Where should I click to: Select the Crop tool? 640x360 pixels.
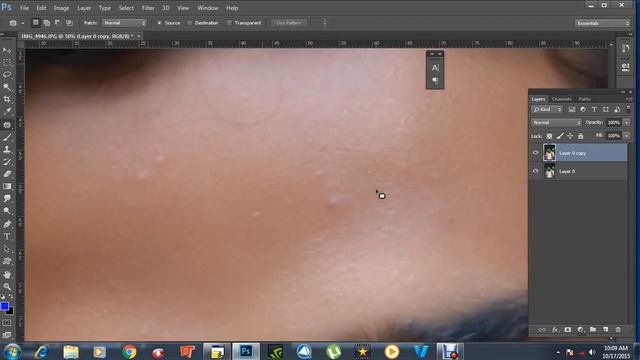[7, 100]
